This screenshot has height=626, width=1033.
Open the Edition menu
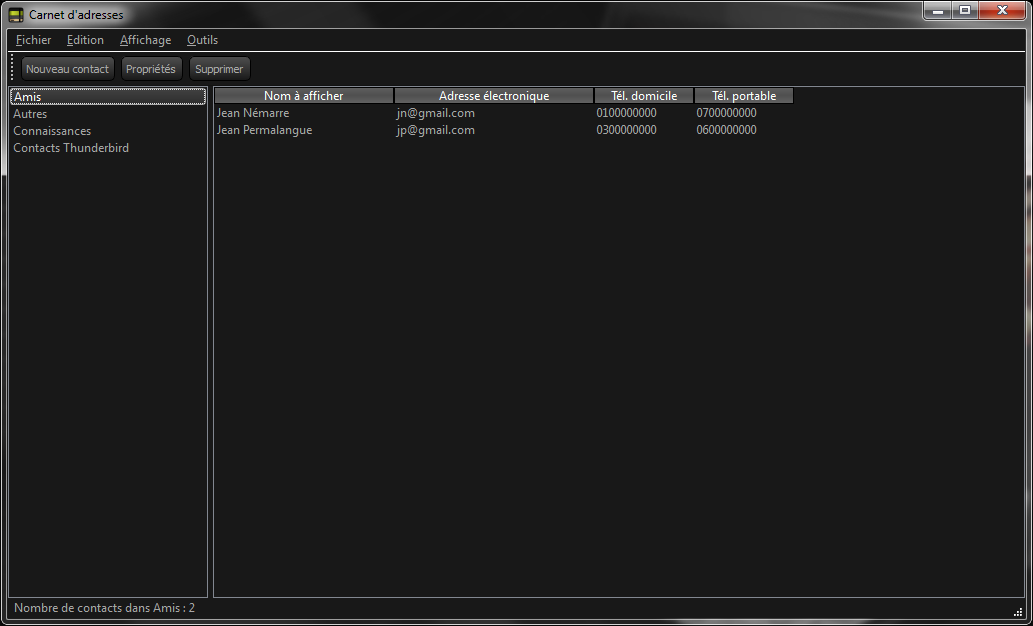[85, 40]
